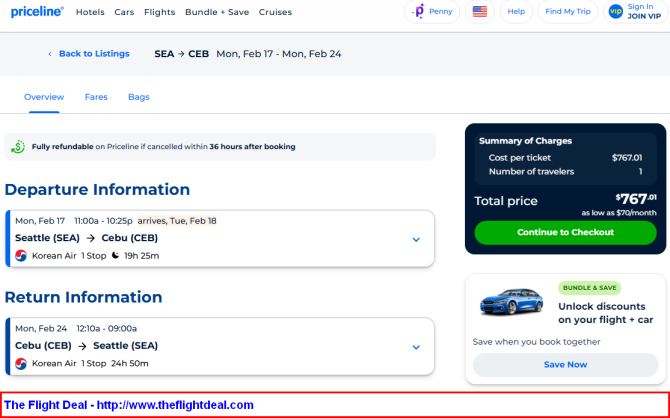Click the blue VIP badge icon
The width and height of the screenshot is (670, 418).
click(x=616, y=12)
